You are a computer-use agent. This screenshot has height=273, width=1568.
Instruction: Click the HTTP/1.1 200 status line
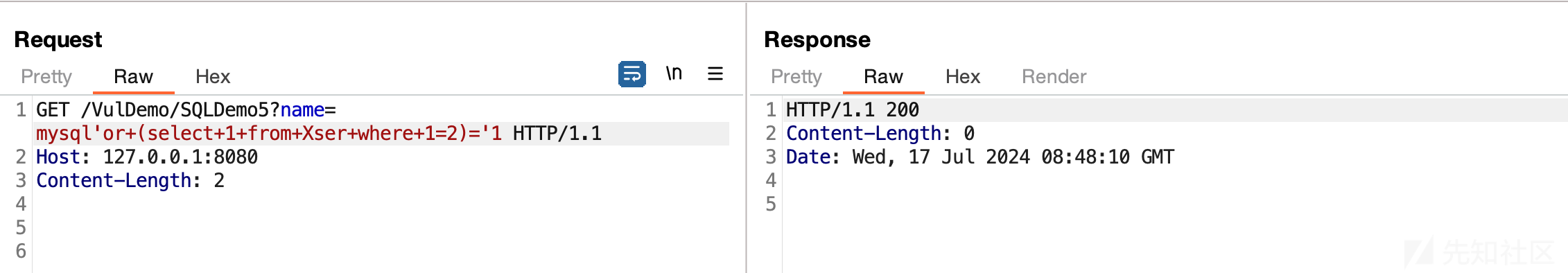pyautogui.click(x=853, y=110)
